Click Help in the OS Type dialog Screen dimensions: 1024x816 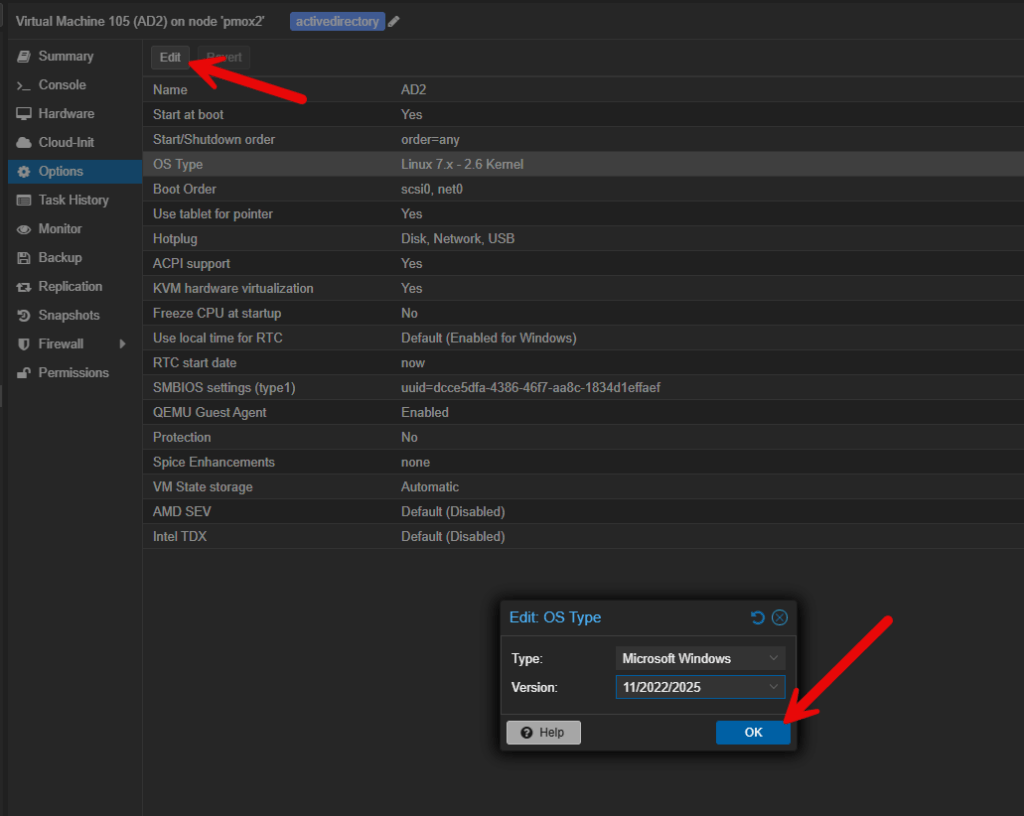[543, 732]
